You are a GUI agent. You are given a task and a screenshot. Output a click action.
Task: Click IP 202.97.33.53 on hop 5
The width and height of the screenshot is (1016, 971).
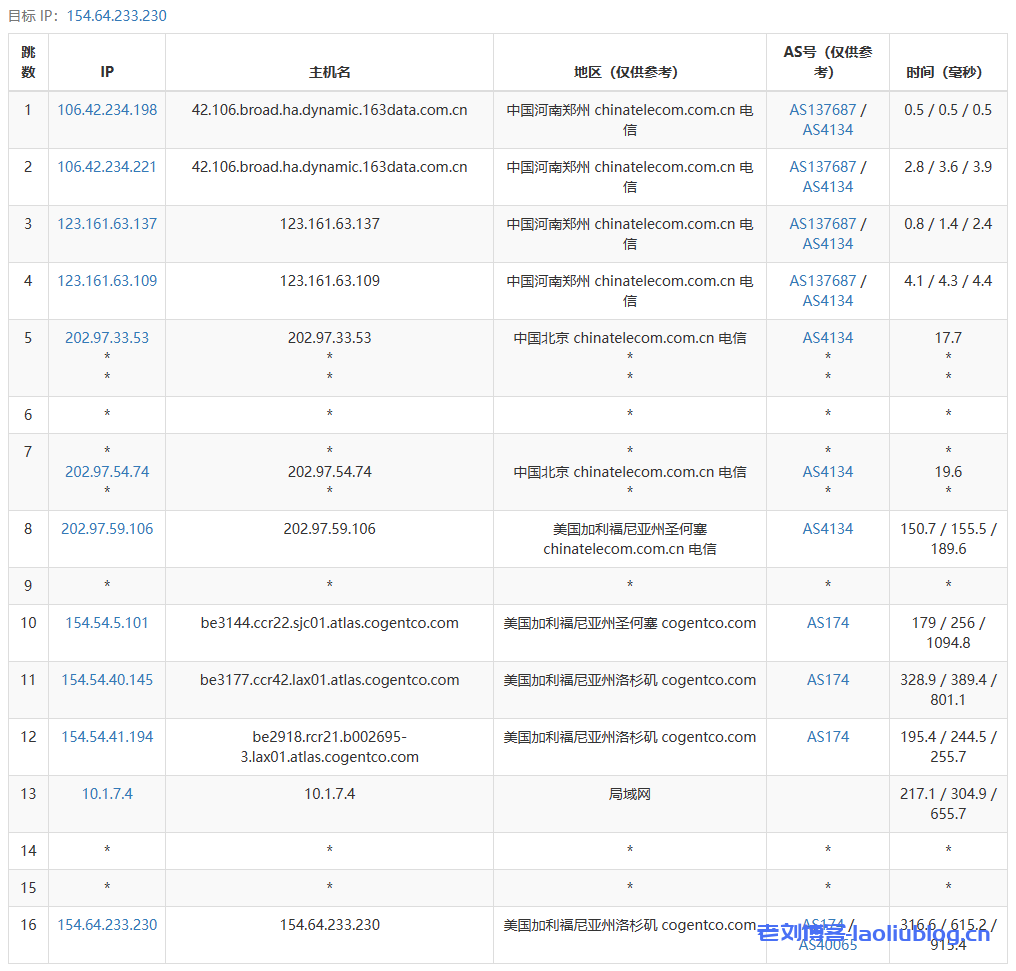pos(106,337)
